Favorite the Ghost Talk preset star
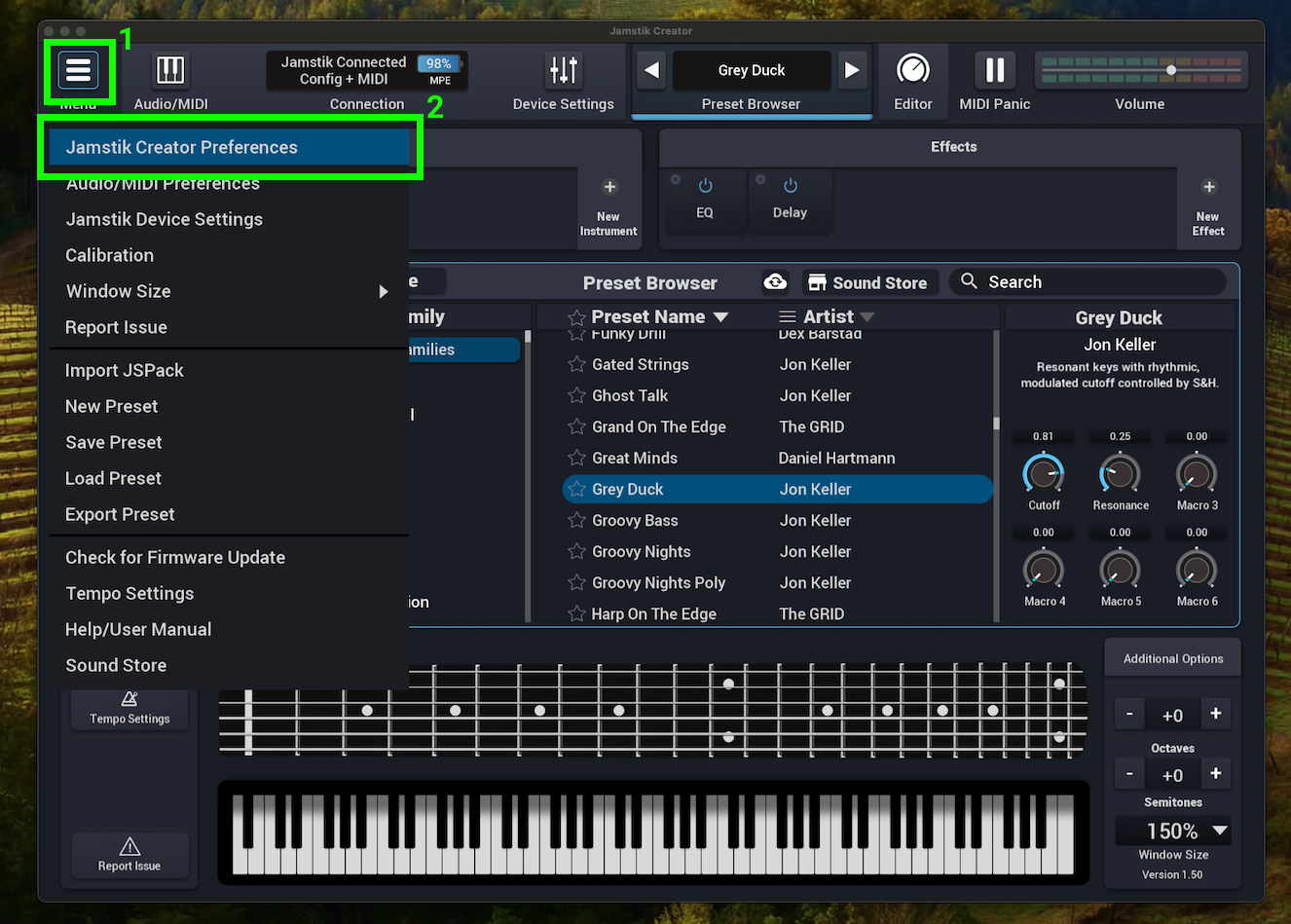Screen dimensions: 1291x924 click(576, 396)
